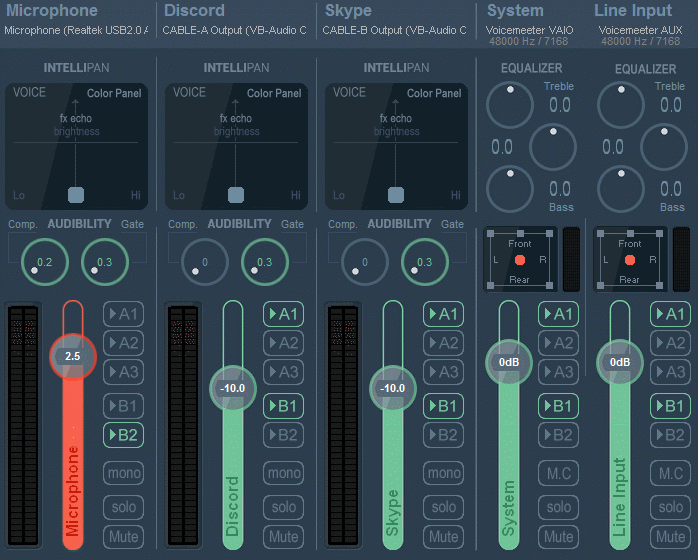Disable B2 output on Microphone strip
Image resolution: width=698 pixels, height=560 pixels.
pos(124,435)
